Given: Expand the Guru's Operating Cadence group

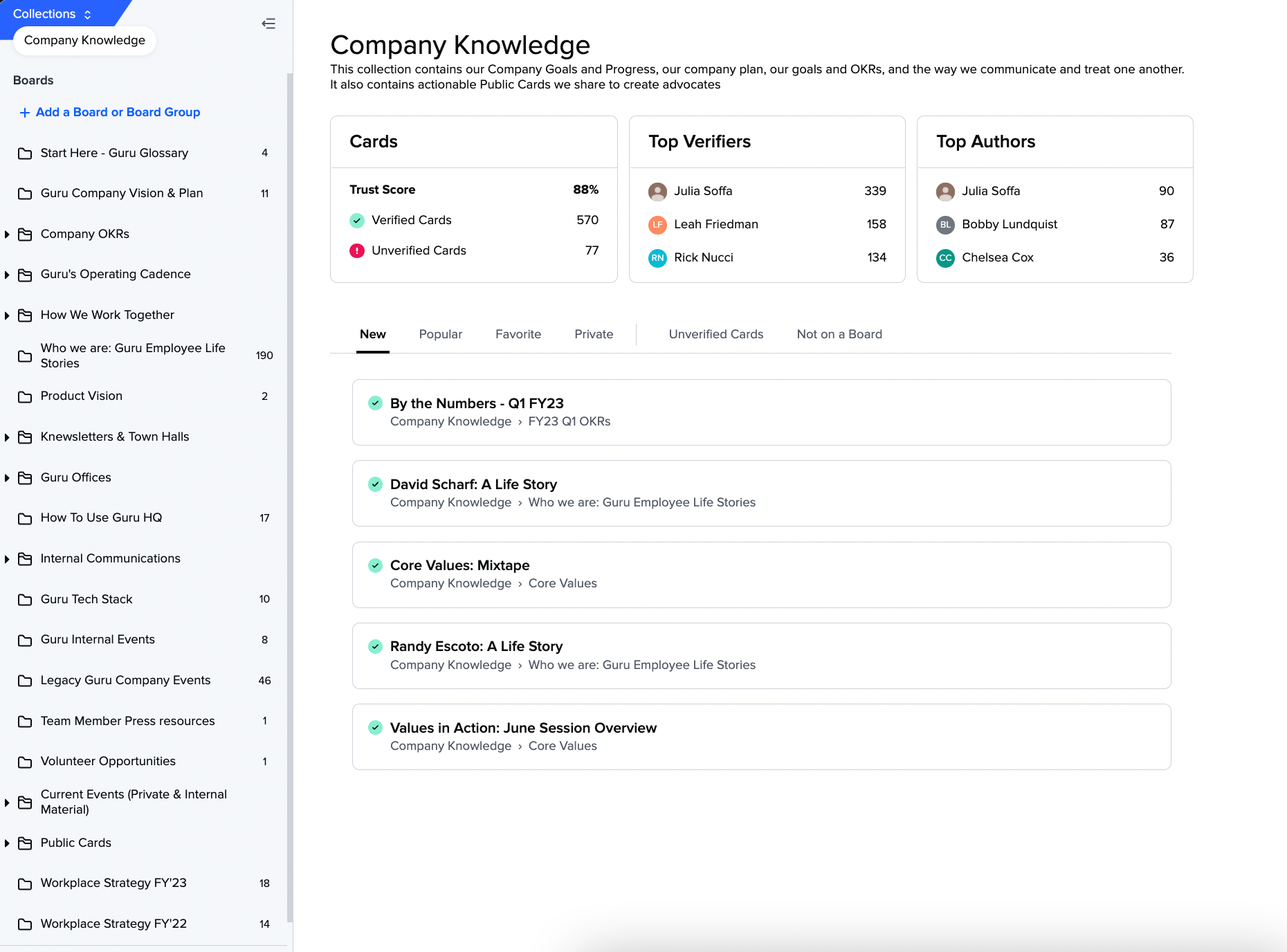Looking at the screenshot, I should 7,275.
